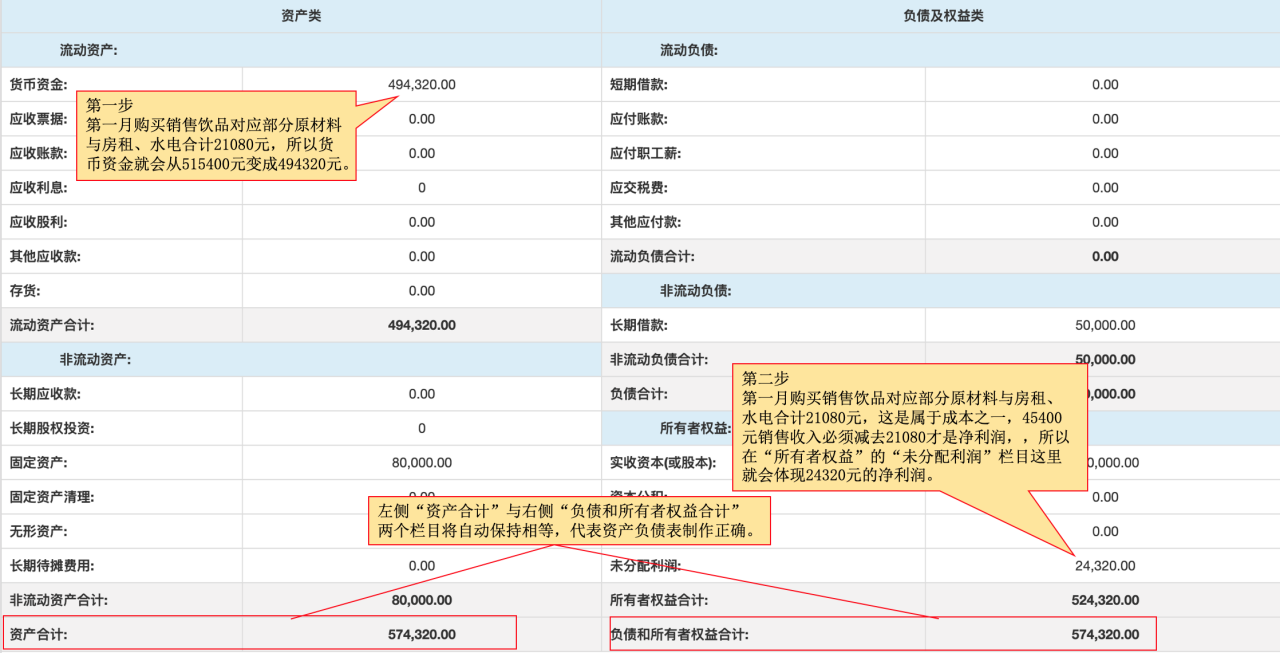Click the 固定资产 value 80,000.00
This screenshot has height=653, width=1280.
(x=421, y=463)
